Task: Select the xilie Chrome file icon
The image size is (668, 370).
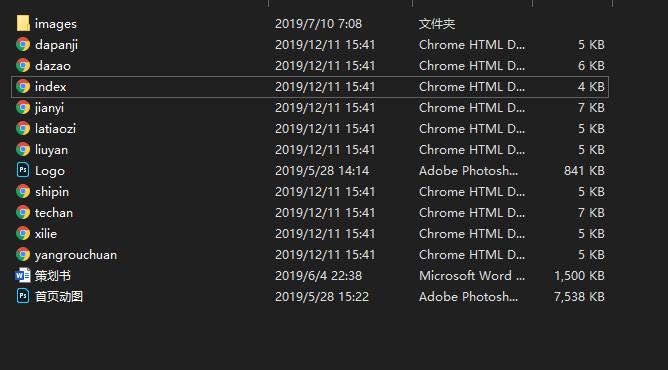Action: 23,233
